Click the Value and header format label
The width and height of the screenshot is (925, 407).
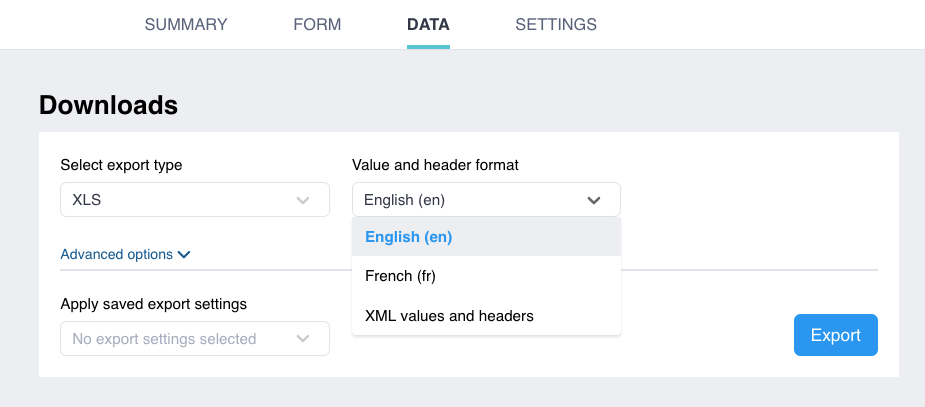coord(435,165)
